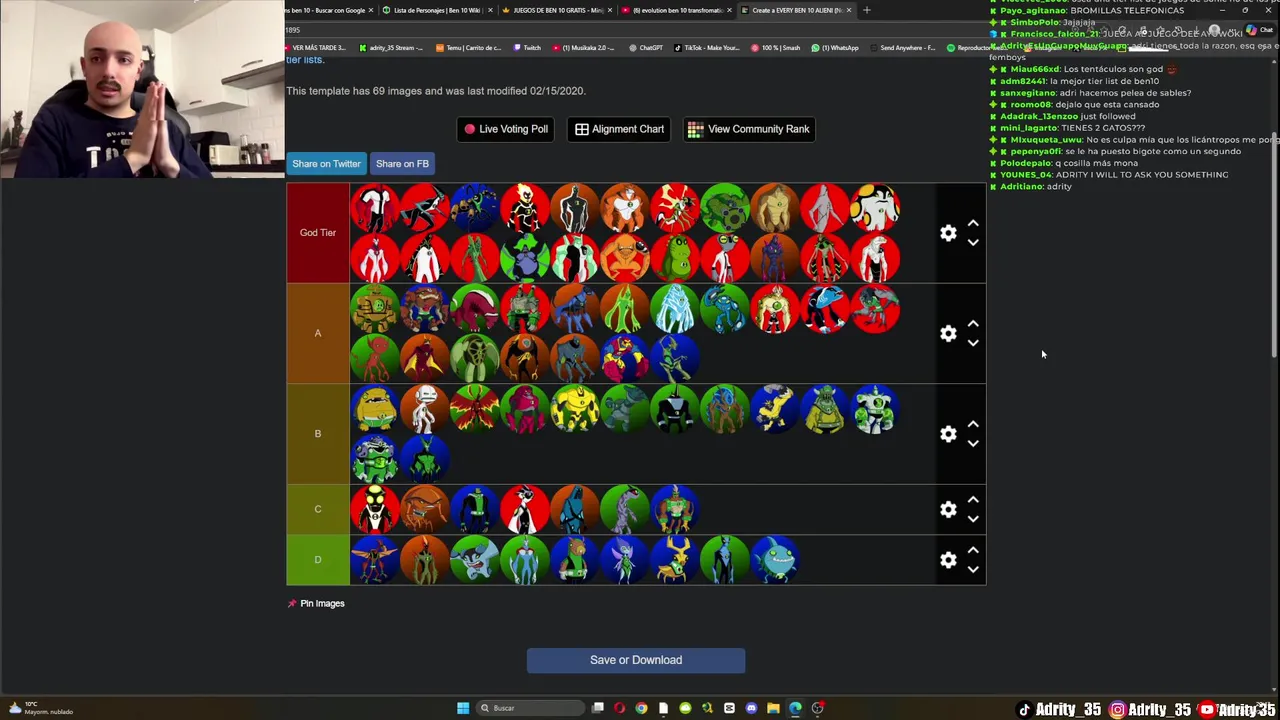This screenshot has width=1280, height=720.
Task: Move the B tier row down
Action: pyautogui.click(x=973, y=444)
